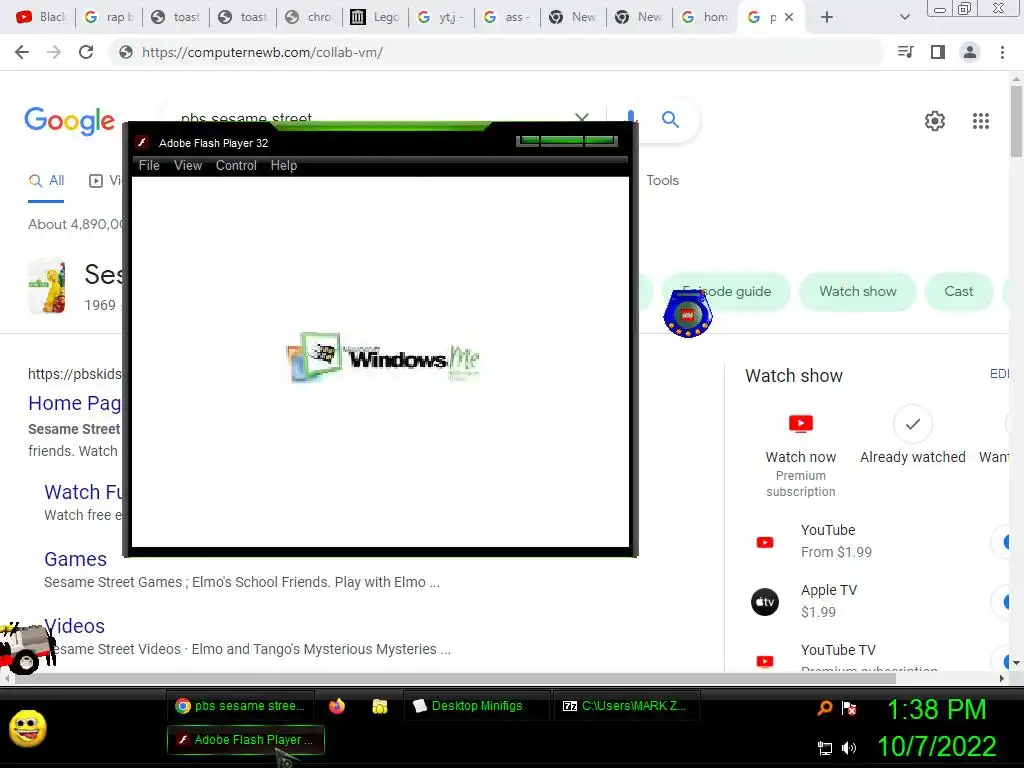Click the Windows Me logo in Flash
This screenshot has width=1024, height=768.
(383, 358)
